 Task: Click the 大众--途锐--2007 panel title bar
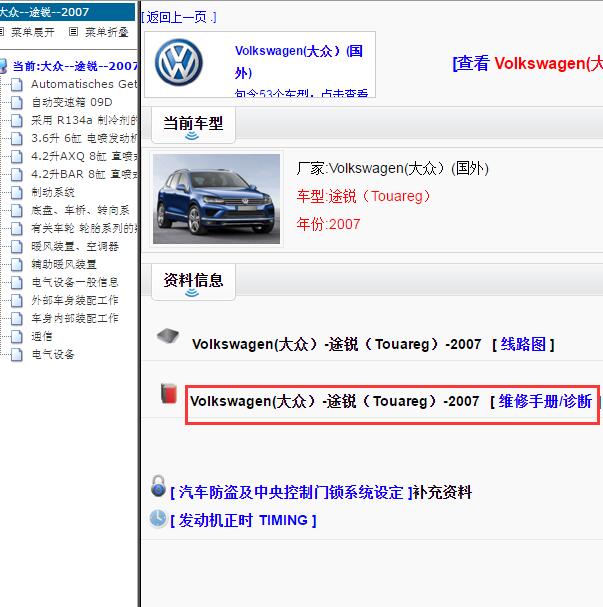(x=67, y=12)
